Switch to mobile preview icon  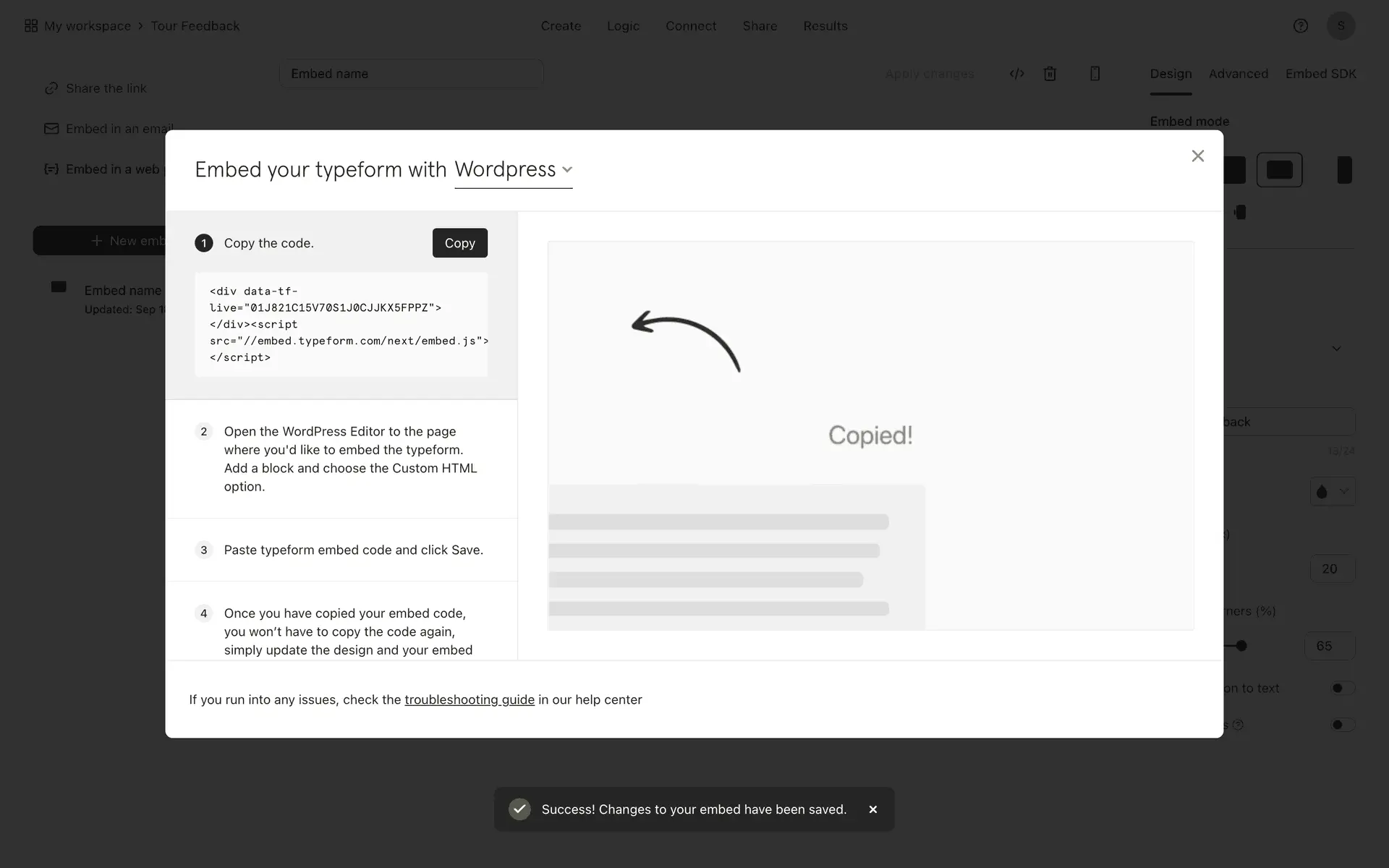1095,74
